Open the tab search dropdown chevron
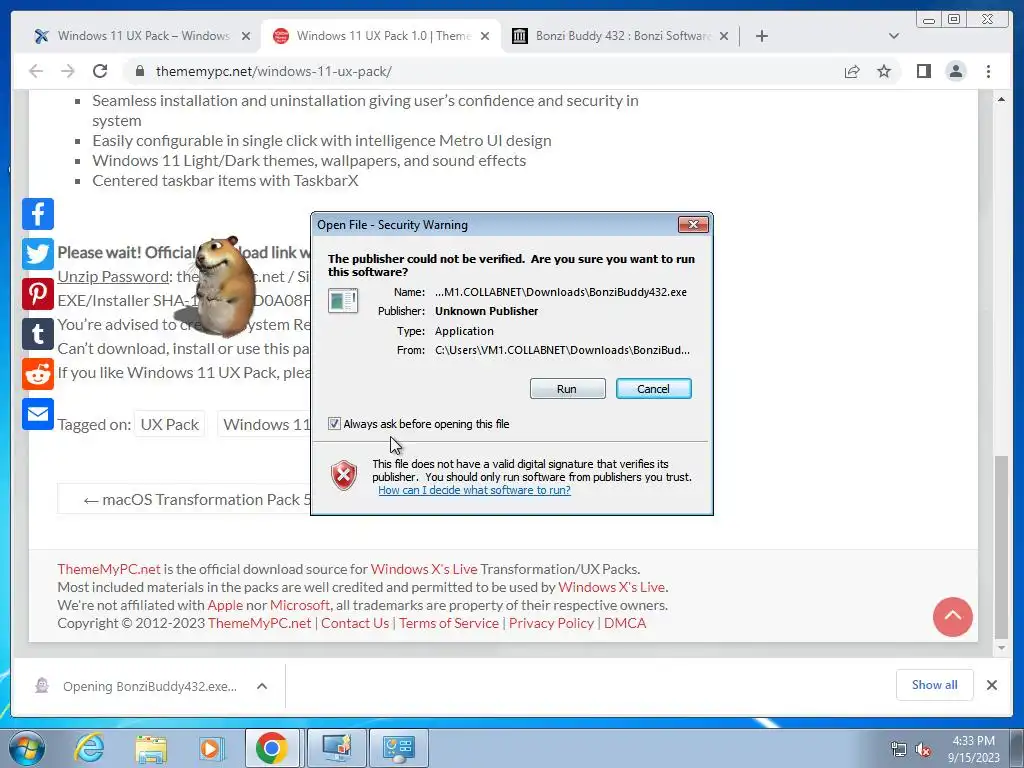The image size is (1024, 768). (893, 36)
